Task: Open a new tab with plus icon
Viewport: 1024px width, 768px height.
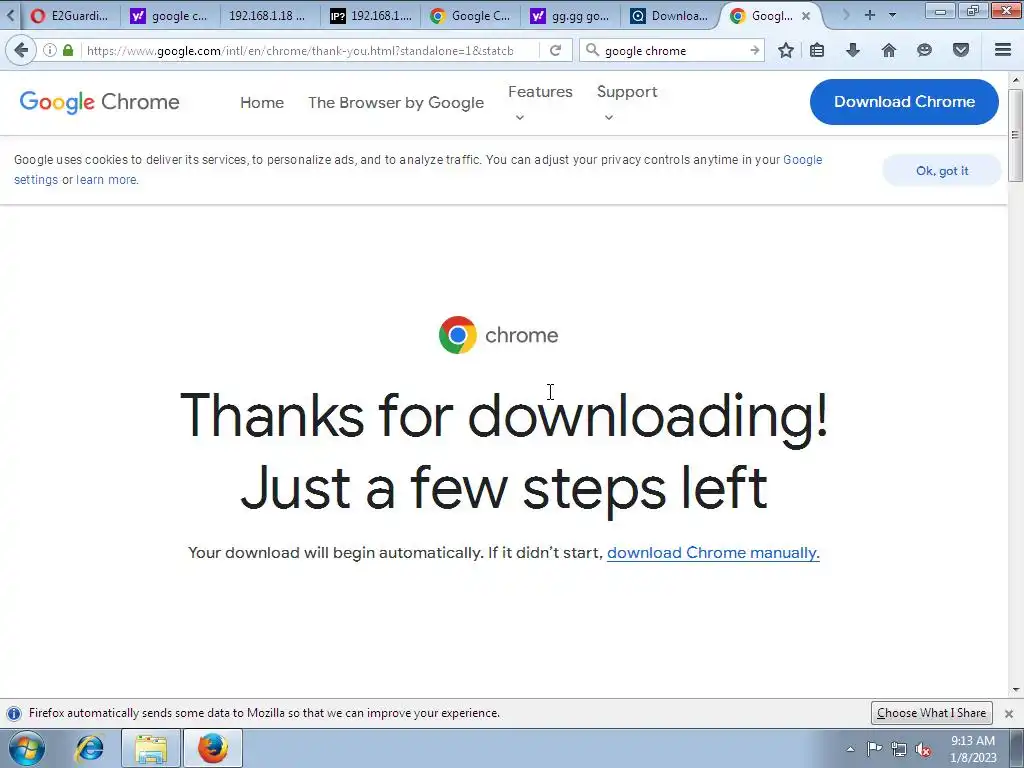Action: pos(870,15)
